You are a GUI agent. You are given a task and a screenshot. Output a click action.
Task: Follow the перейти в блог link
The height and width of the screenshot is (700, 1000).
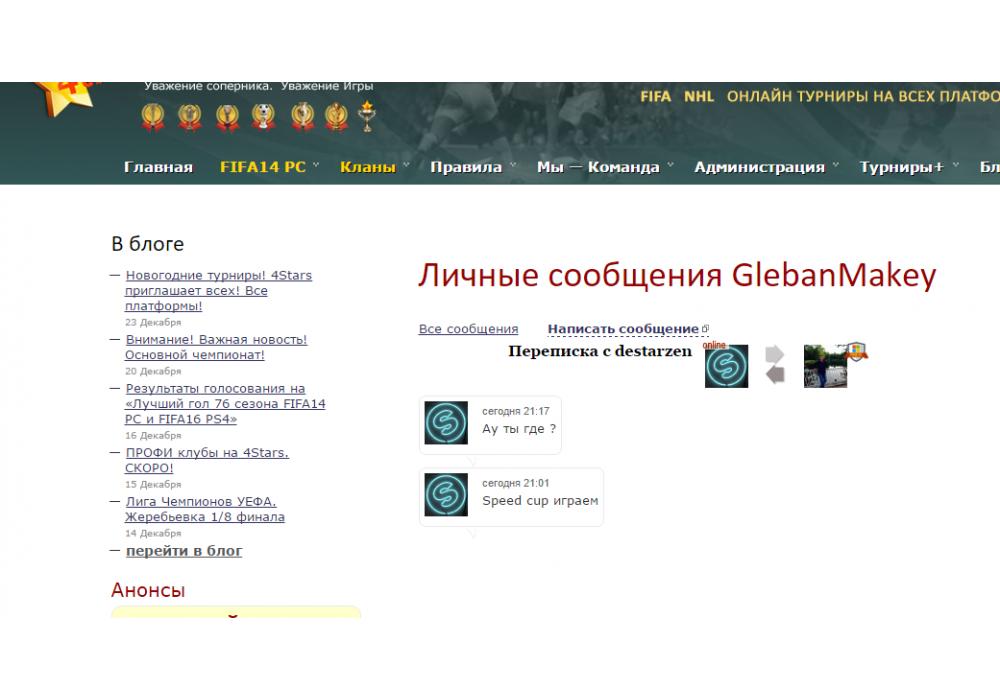tap(184, 551)
